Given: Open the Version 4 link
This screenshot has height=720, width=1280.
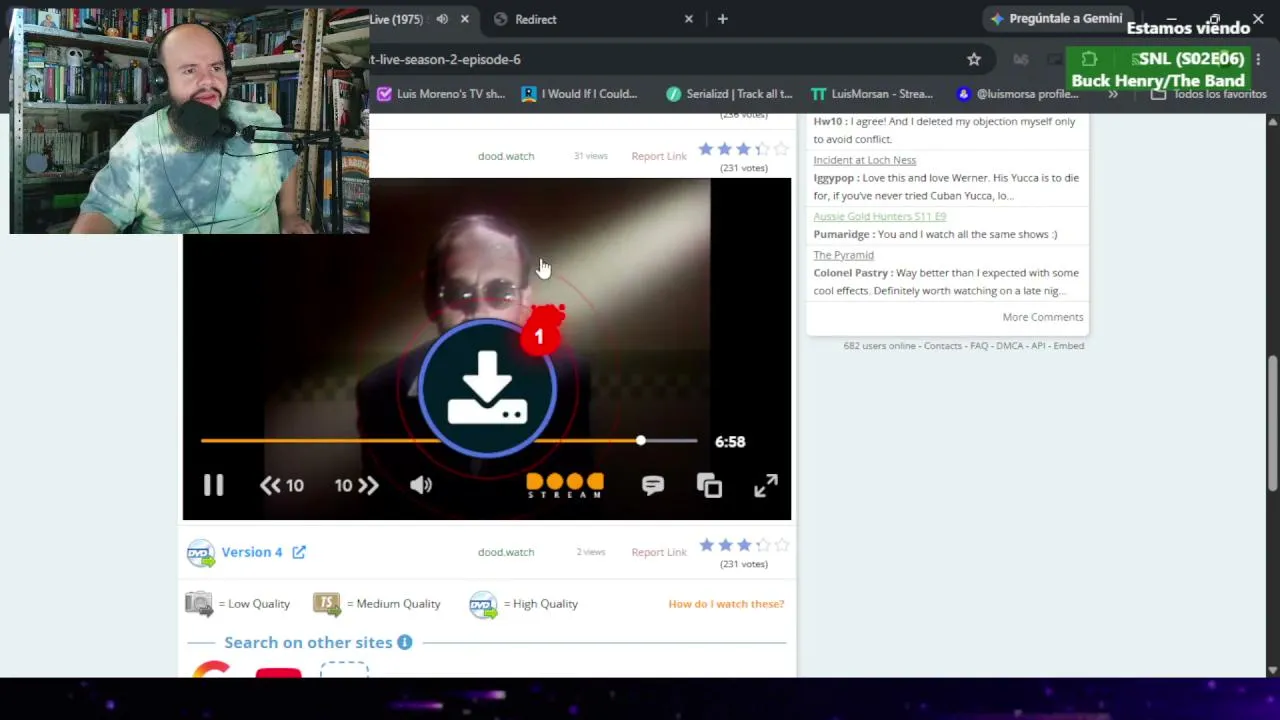Looking at the screenshot, I should click(x=252, y=552).
